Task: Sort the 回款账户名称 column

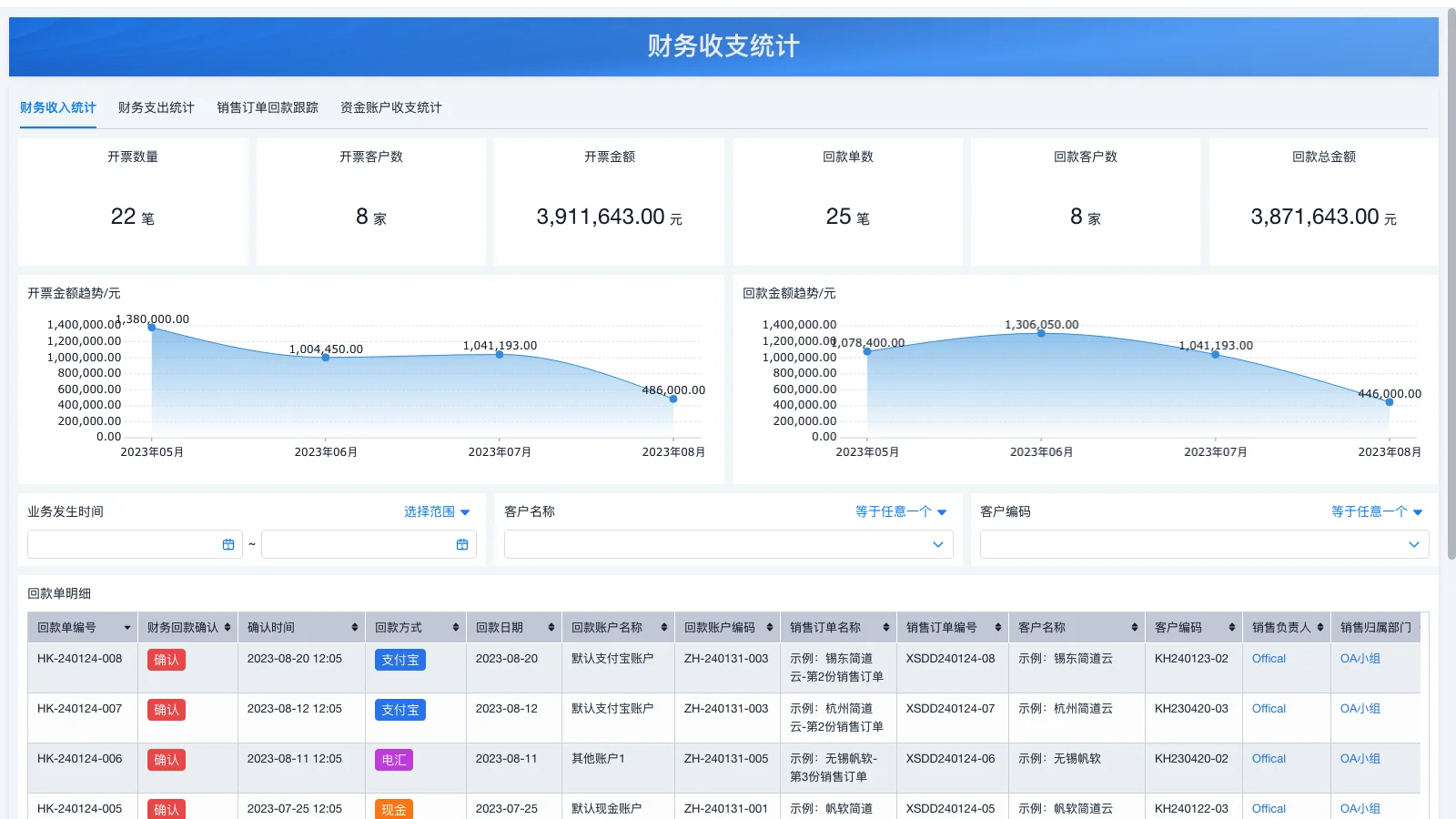Action: click(662, 627)
